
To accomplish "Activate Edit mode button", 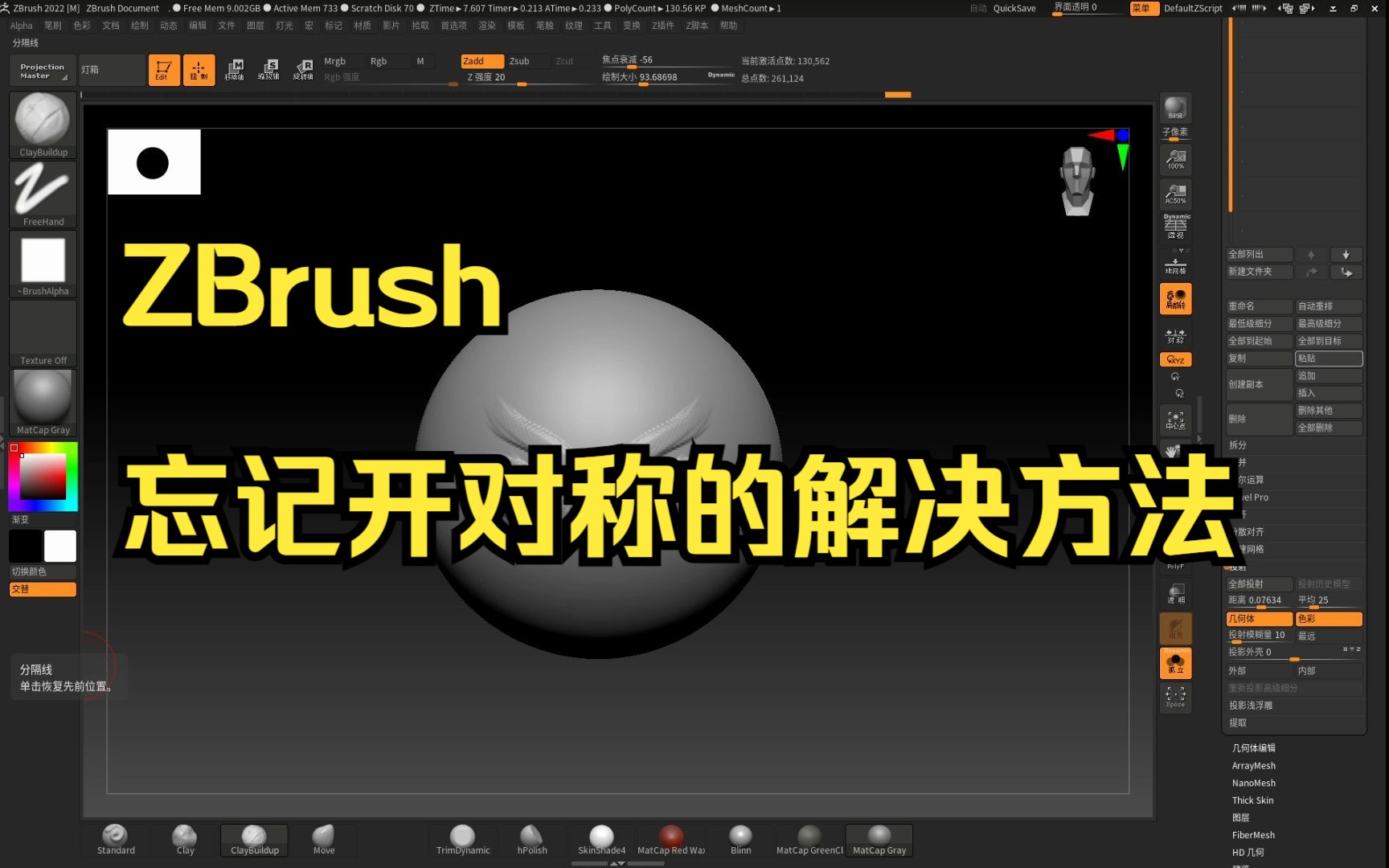I will tap(164, 70).
